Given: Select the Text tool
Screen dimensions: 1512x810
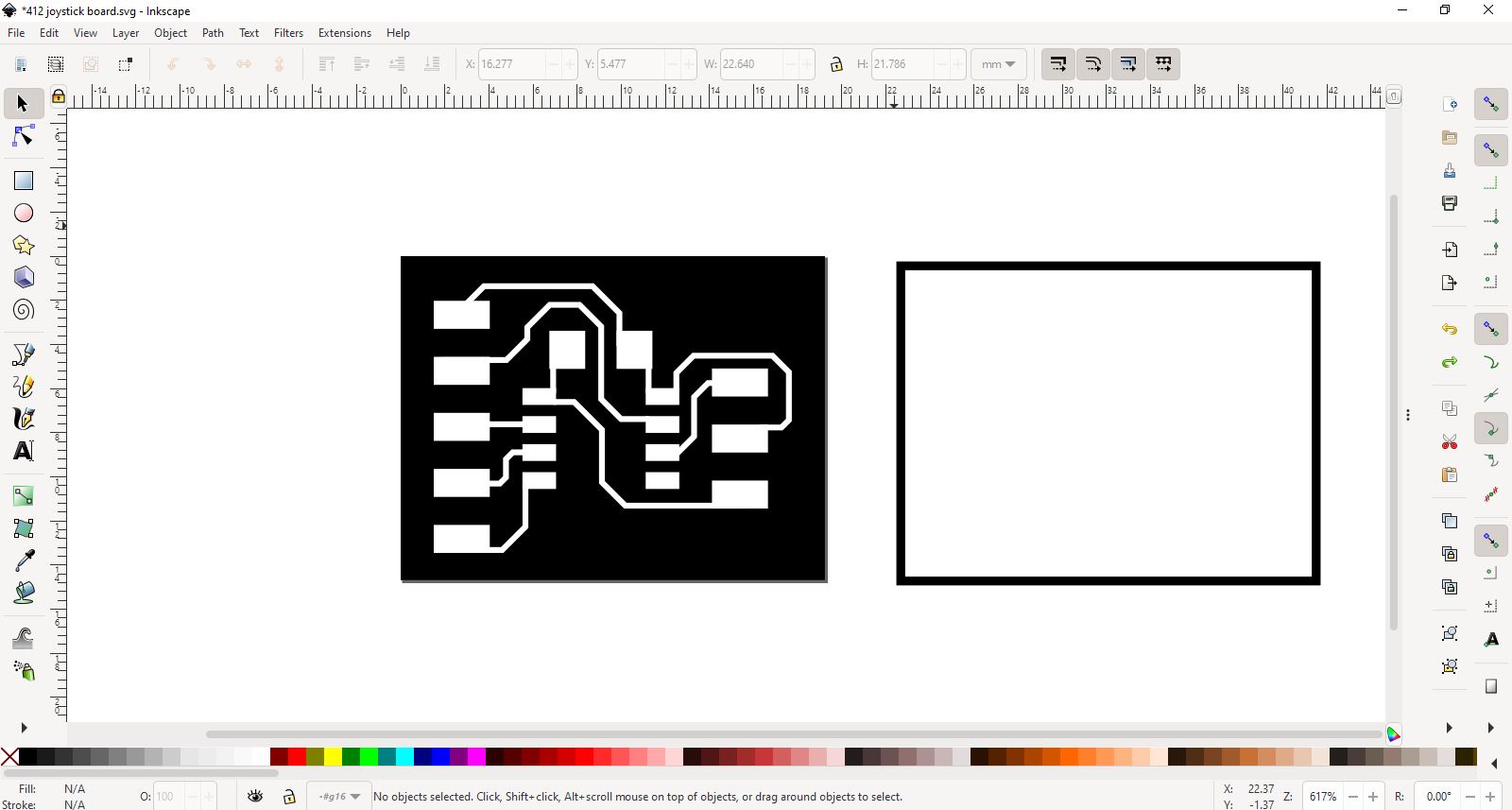Looking at the screenshot, I should 24,451.
